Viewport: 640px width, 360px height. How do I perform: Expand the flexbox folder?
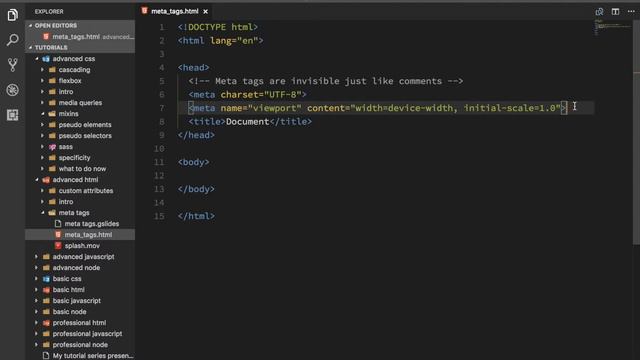[42, 81]
